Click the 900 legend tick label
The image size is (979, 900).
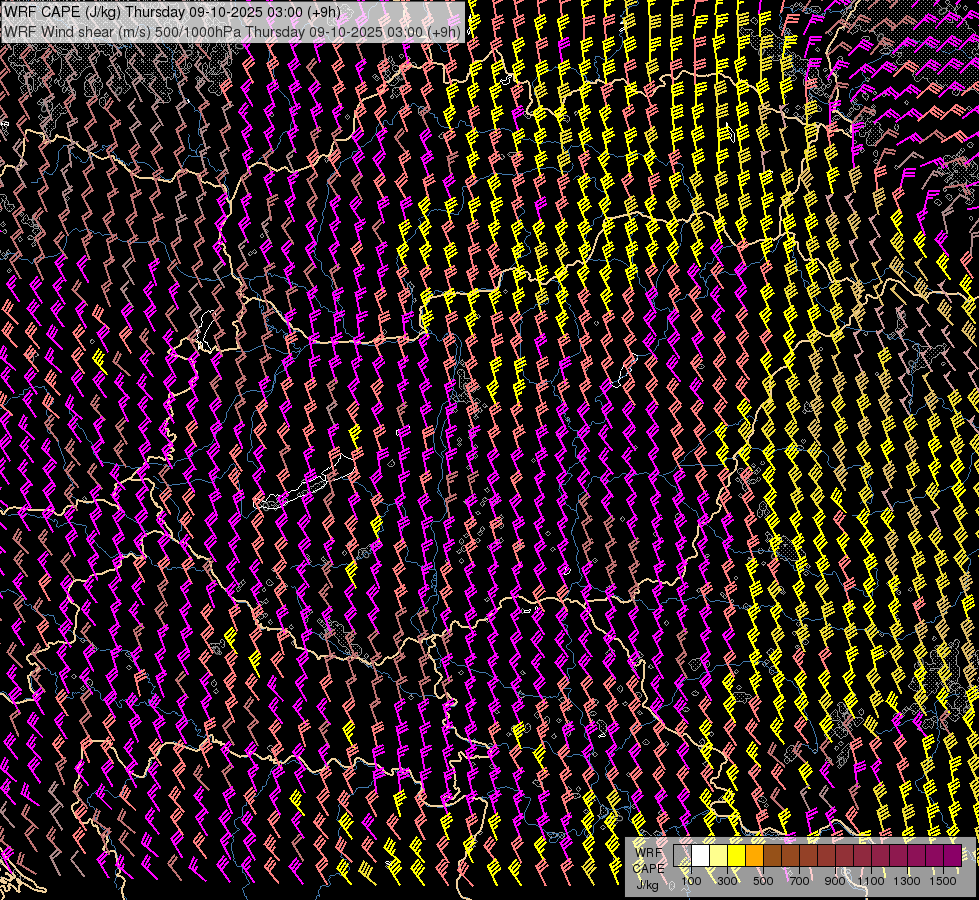835,881
